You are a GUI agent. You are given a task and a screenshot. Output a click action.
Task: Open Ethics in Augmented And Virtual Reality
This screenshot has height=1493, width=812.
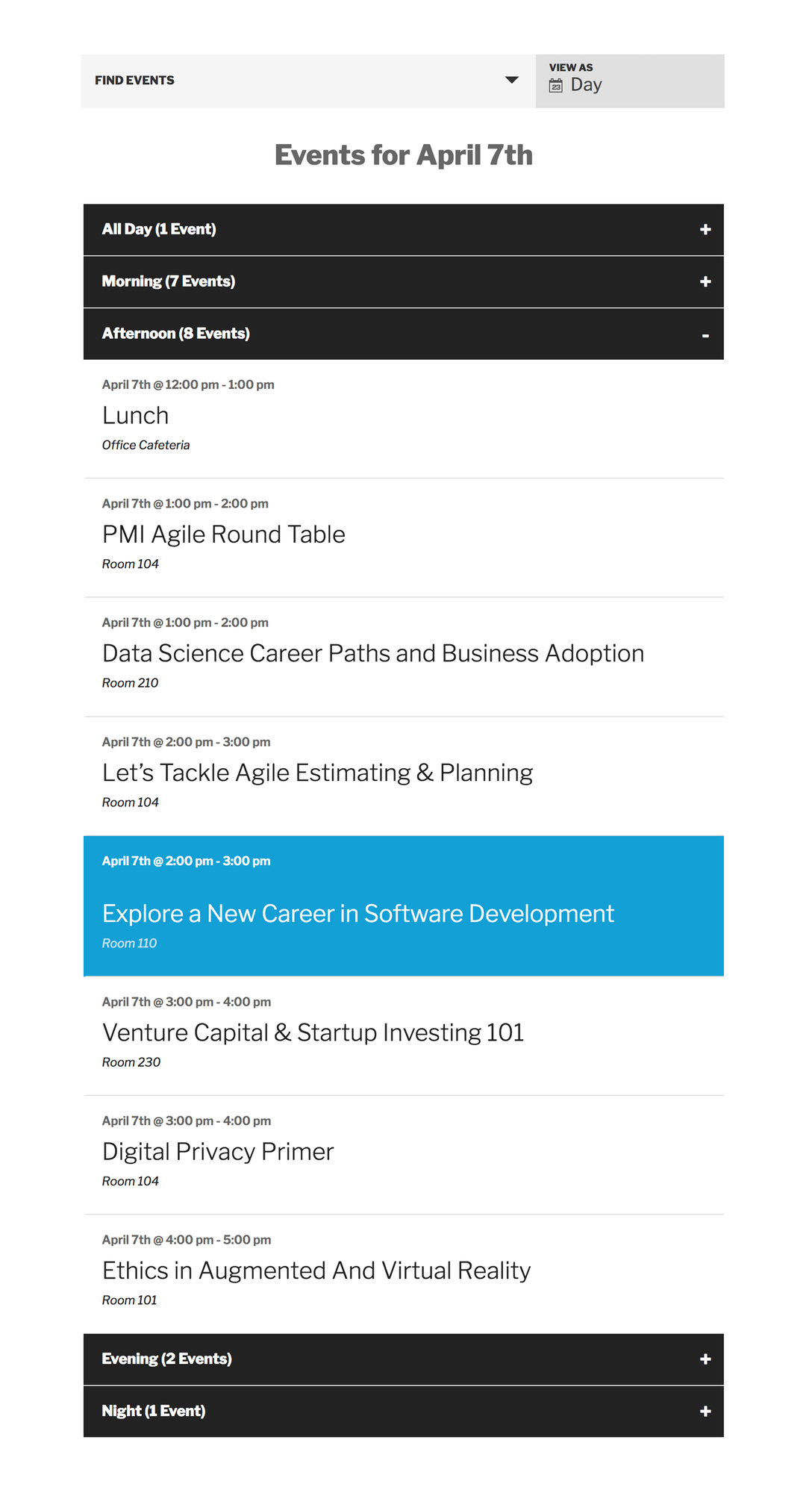(316, 1270)
